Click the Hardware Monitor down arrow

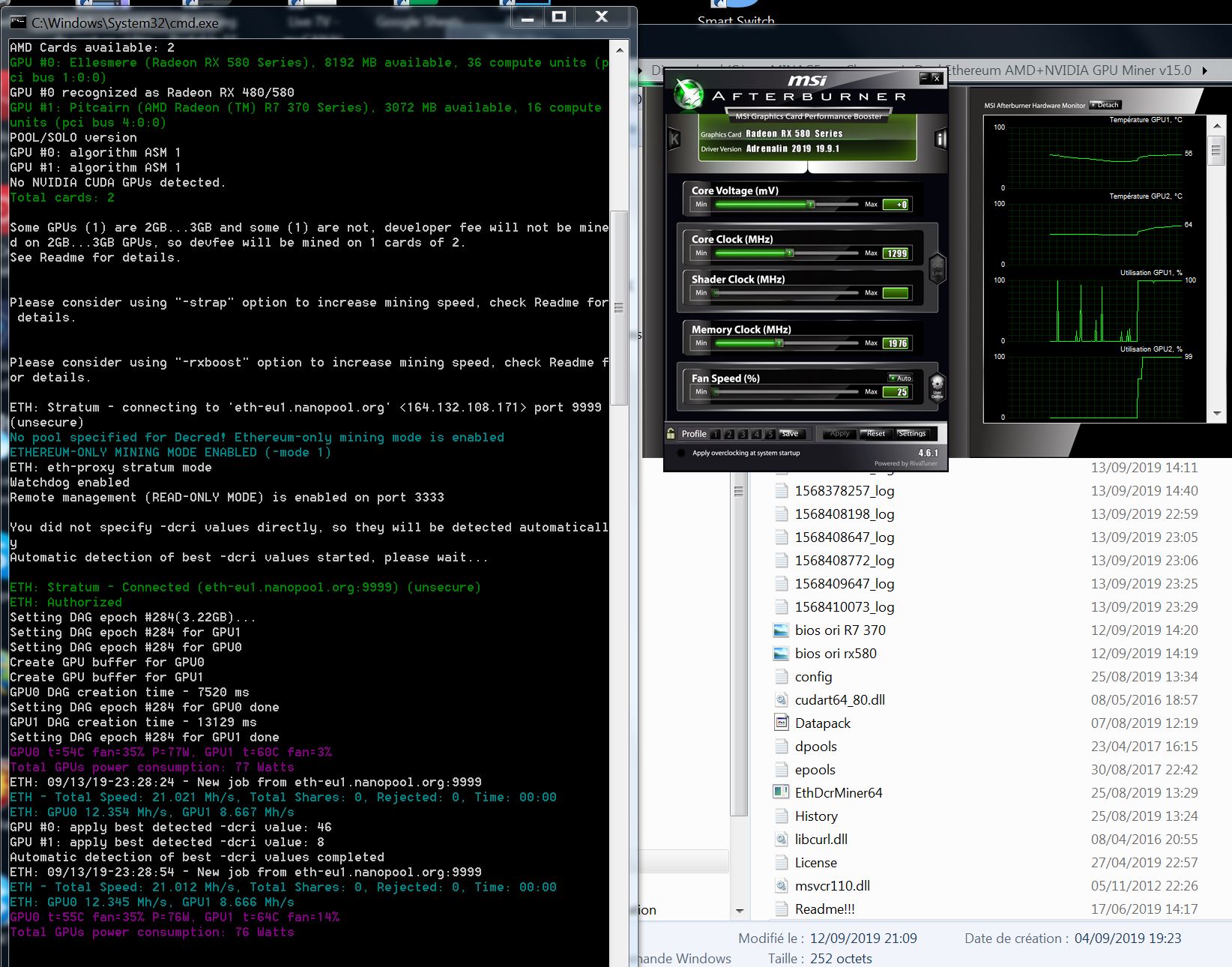(1217, 413)
